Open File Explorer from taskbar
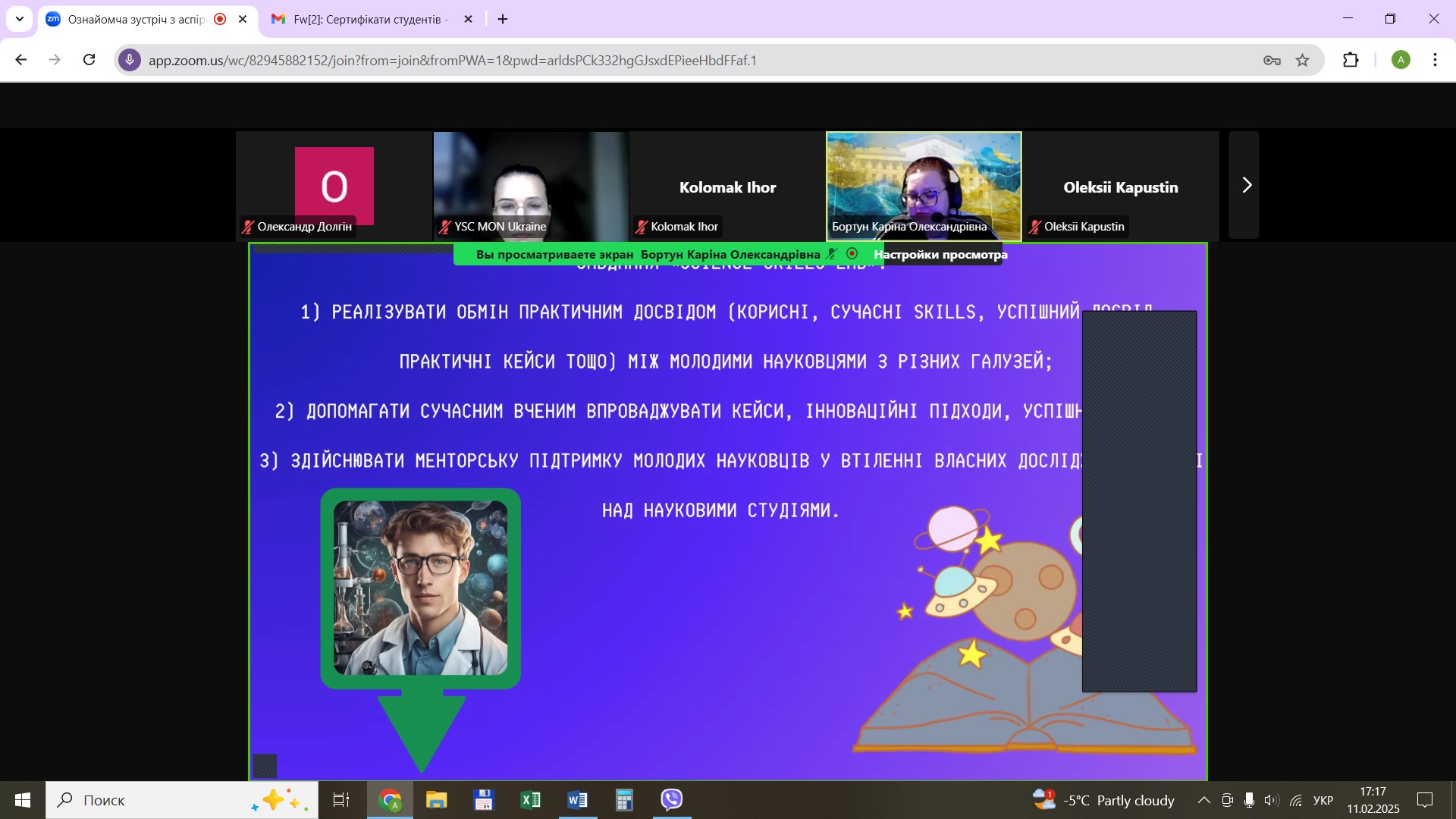Viewport: 1456px width, 819px height. point(437,800)
